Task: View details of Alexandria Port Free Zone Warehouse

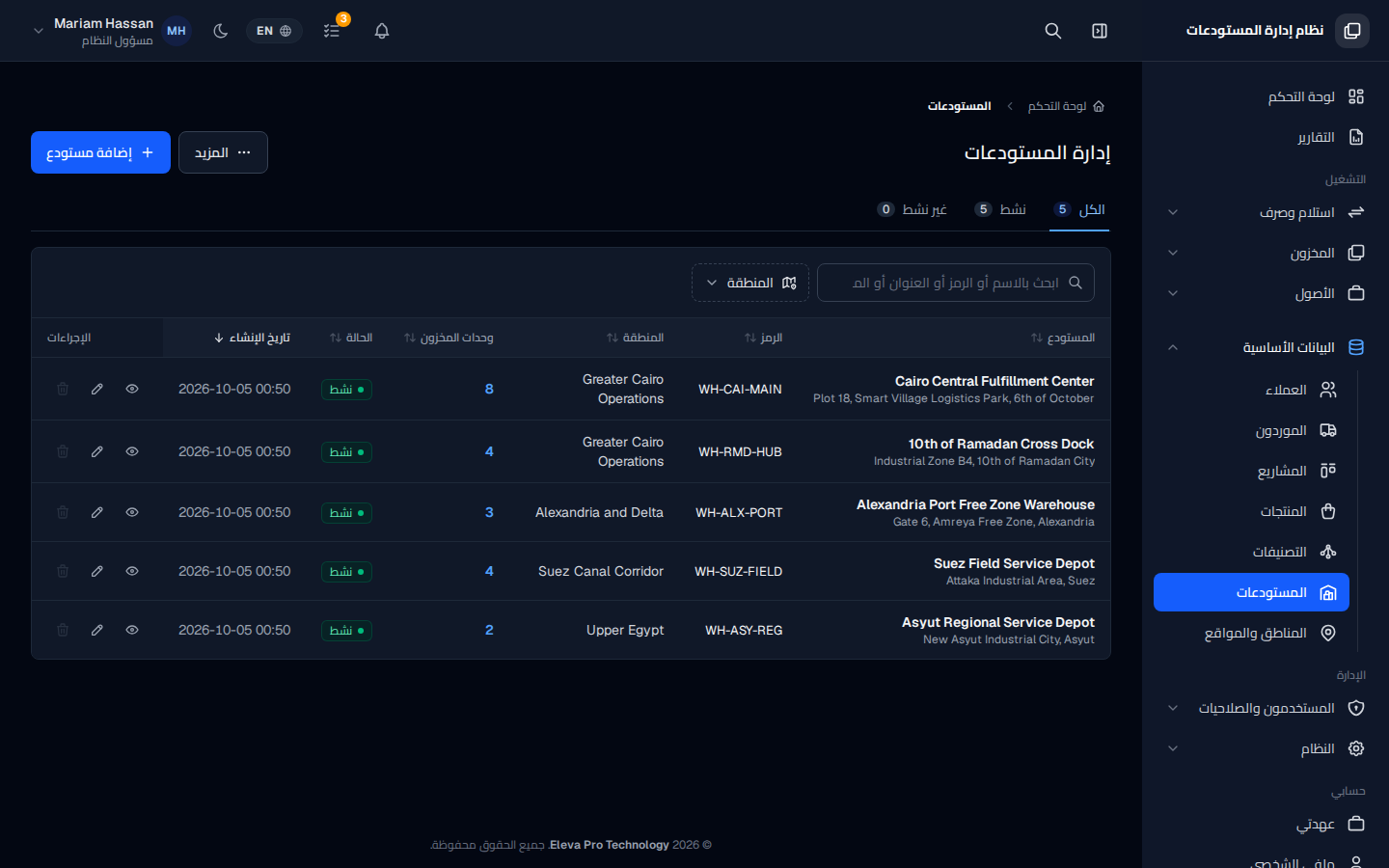Action: coord(132,512)
